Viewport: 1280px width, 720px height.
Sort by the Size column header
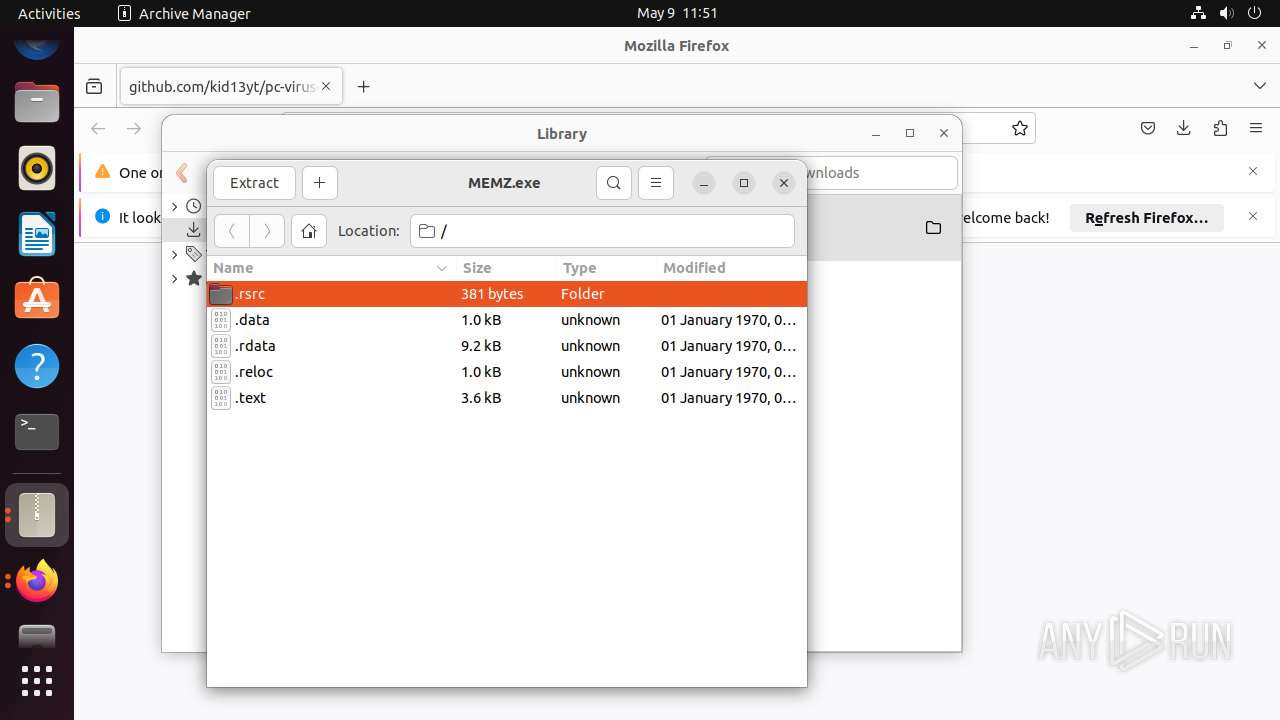[505, 268]
